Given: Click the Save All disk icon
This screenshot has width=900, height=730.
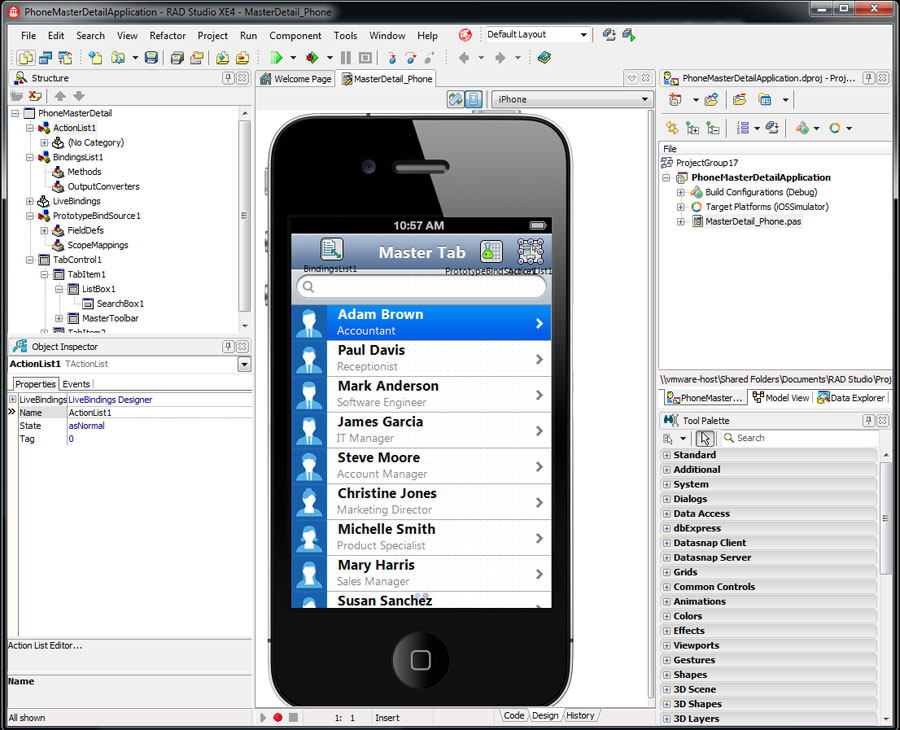Looking at the screenshot, I should click(x=177, y=57).
